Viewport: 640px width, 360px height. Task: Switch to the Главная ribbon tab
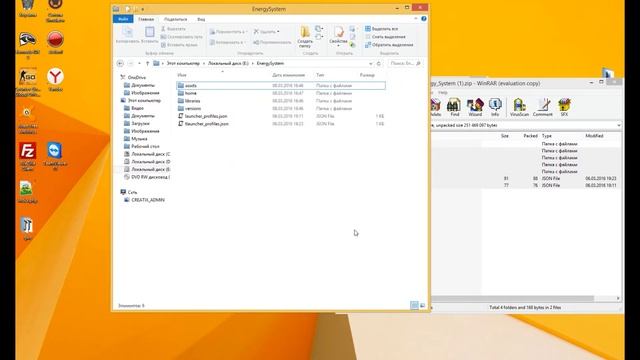click(146, 19)
